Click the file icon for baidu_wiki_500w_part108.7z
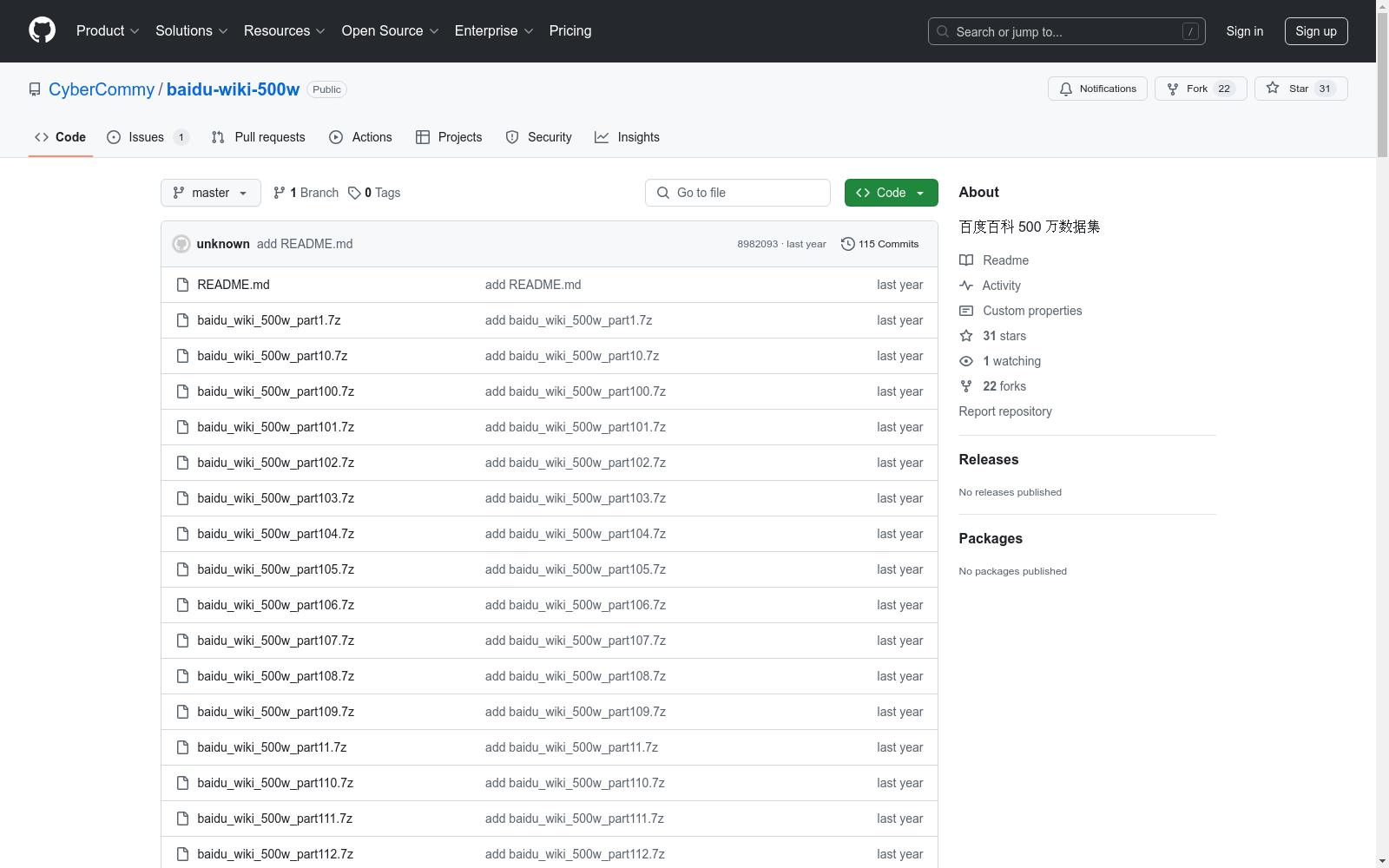The width and height of the screenshot is (1389, 868). click(182, 676)
